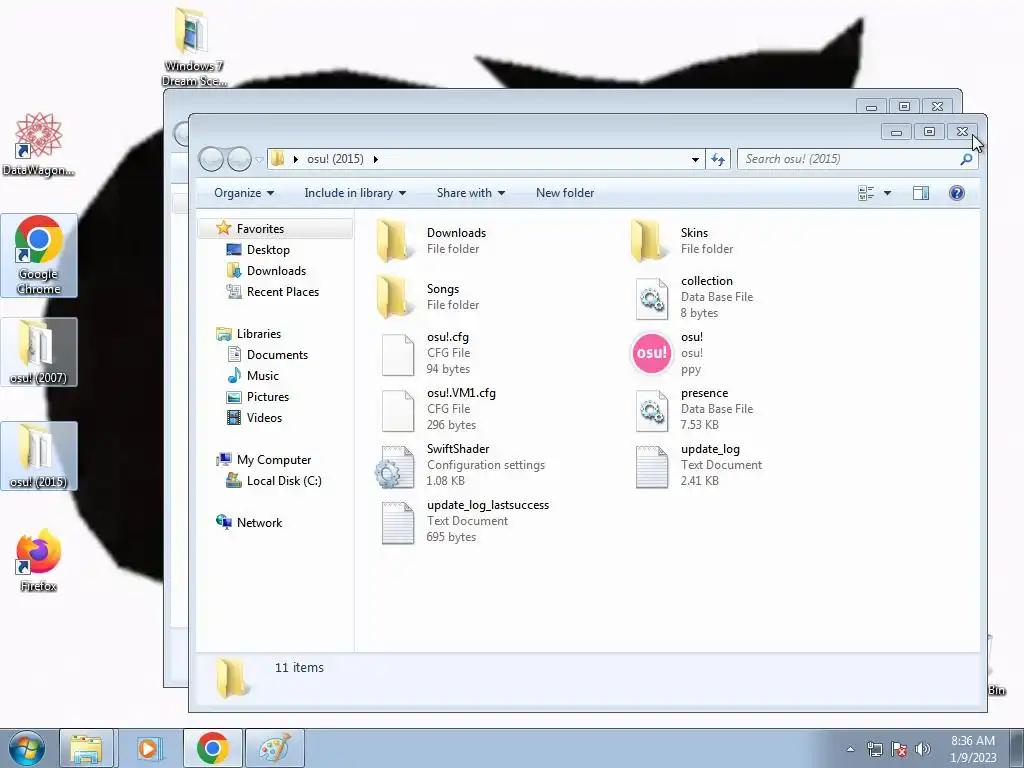The image size is (1024, 768).
Task: Select the presence Data Base File
Action: [693, 409]
